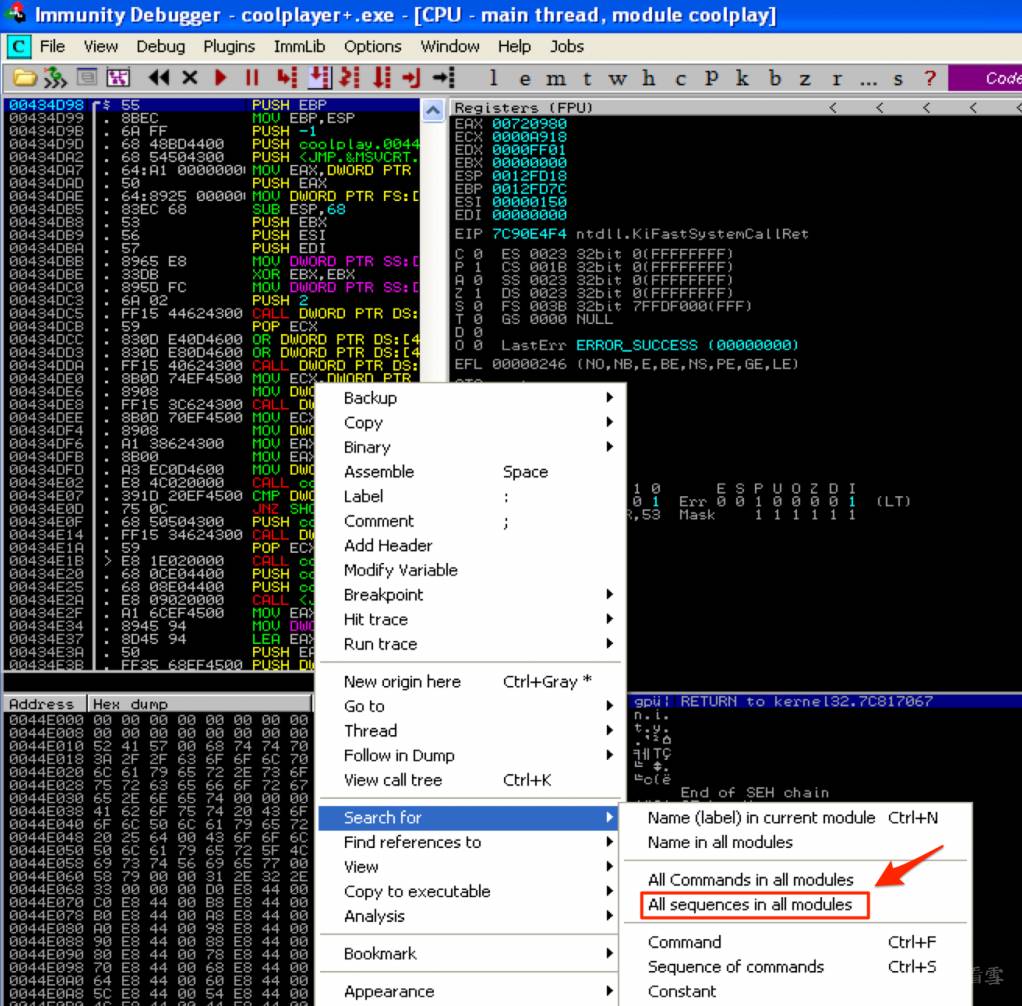This screenshot has height=1006, width=1022.
Task: Show Threads via 't' button
Action: 587,79
